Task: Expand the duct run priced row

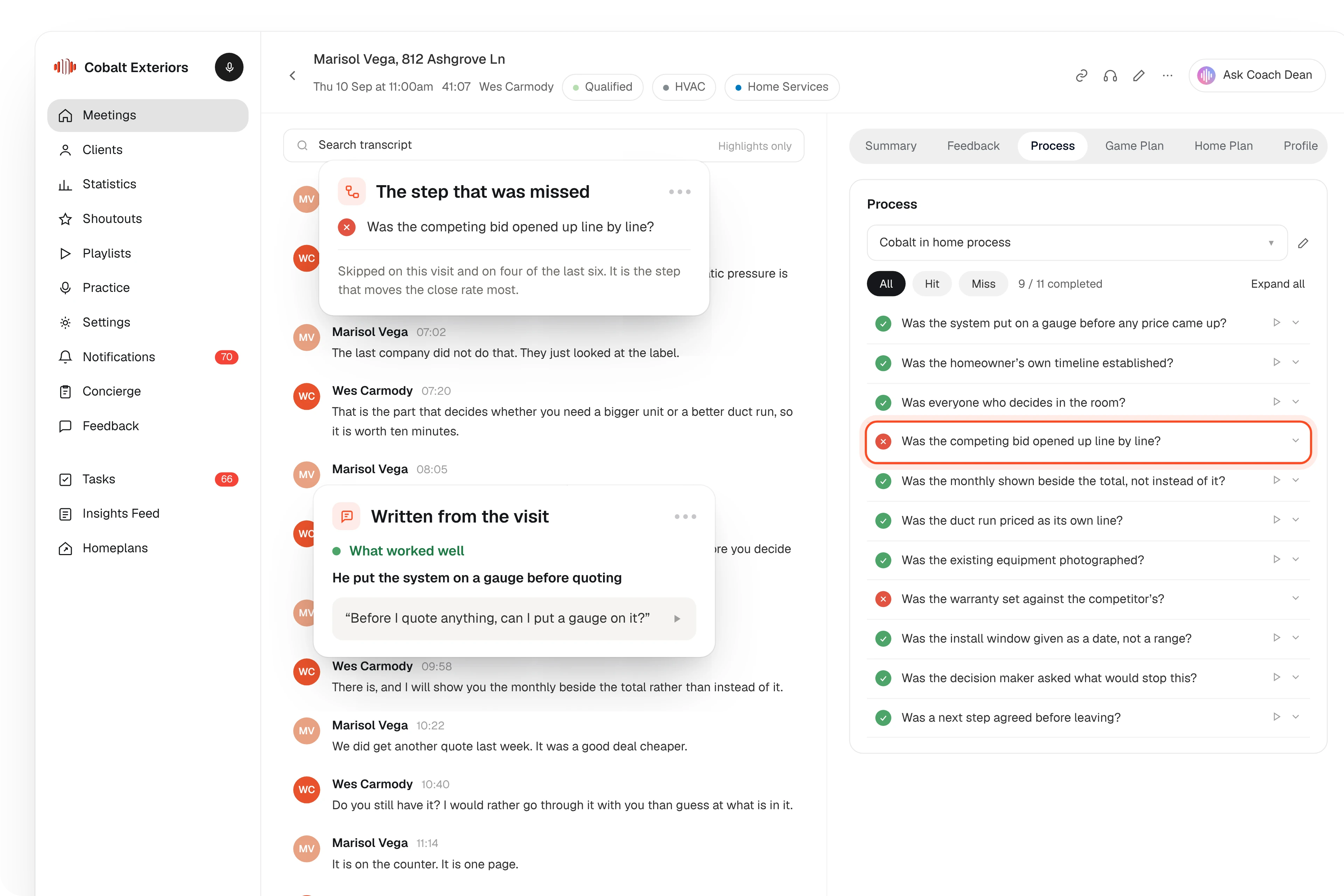Action: [1295, 520]
